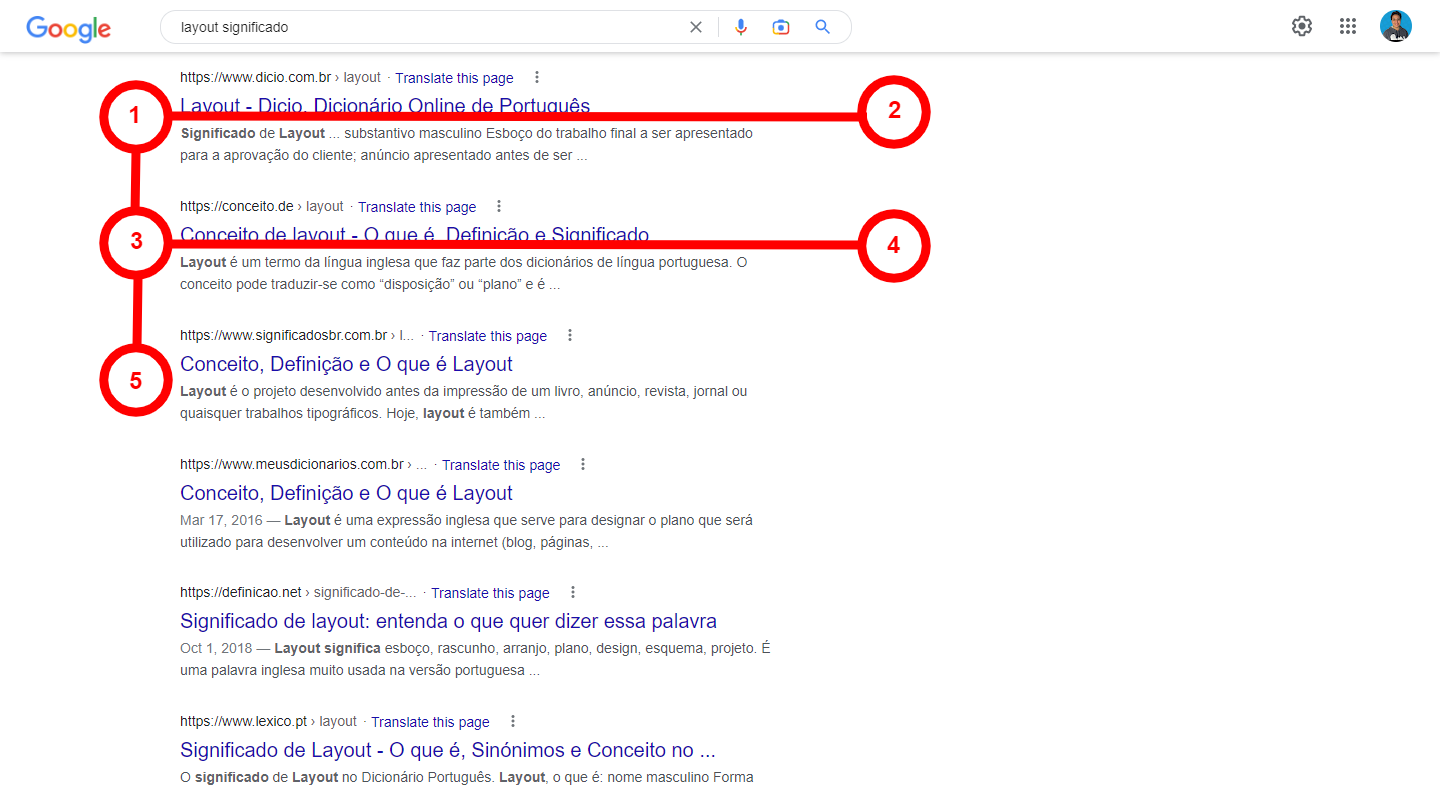The image size is (1440, 789).
Task: Open more options for the conceito.de result
Action: pyautogui.click(x=499, y=206)
